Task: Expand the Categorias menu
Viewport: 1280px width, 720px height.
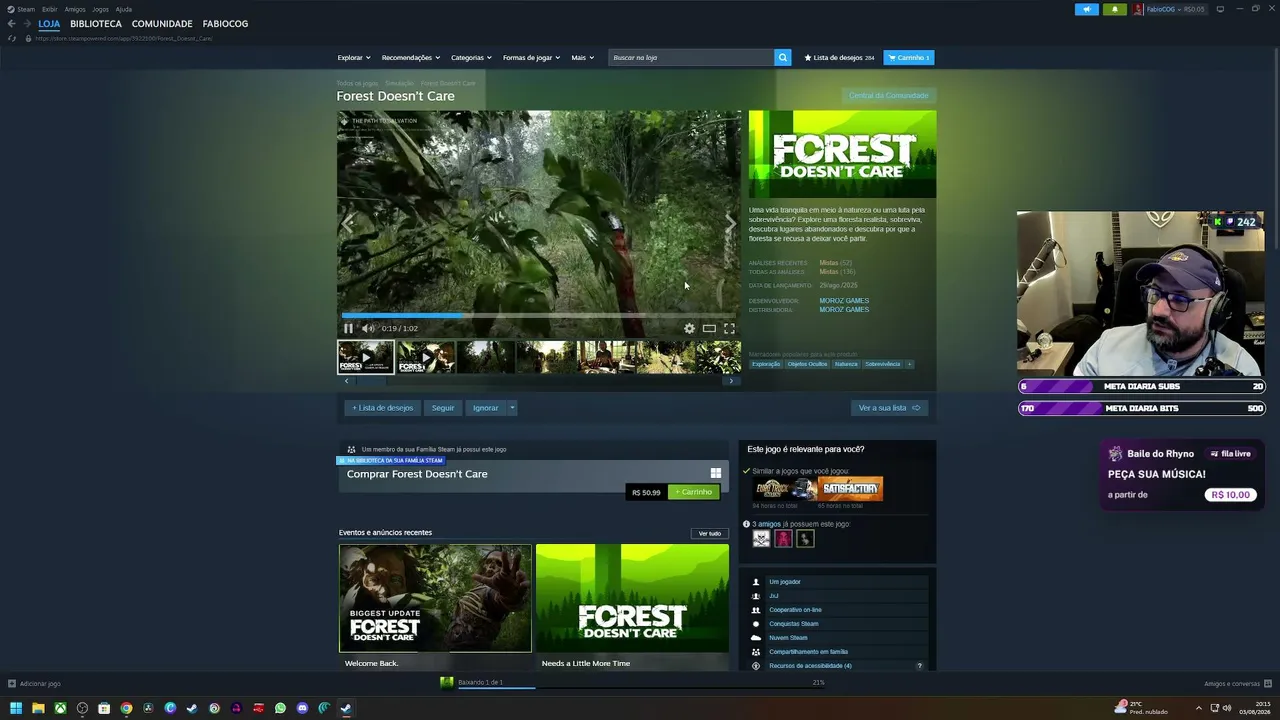Action: pos(471,57)
